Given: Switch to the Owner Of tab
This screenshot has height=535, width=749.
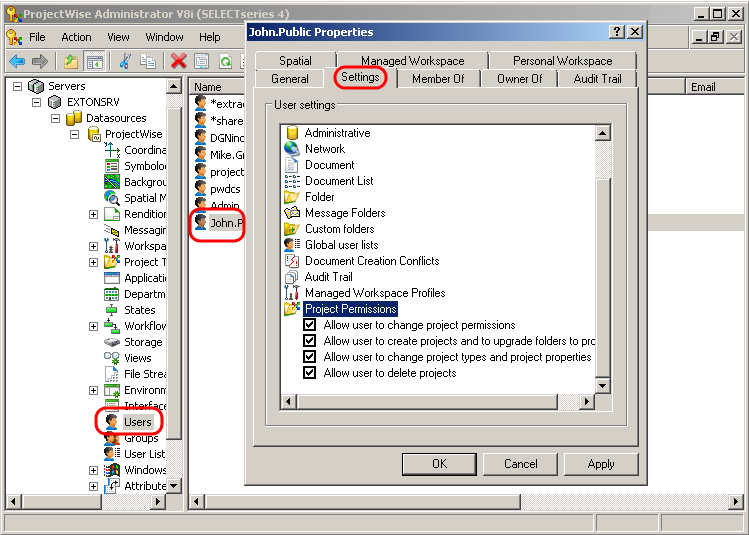Looking at the screenshot, I should (520, 79).
